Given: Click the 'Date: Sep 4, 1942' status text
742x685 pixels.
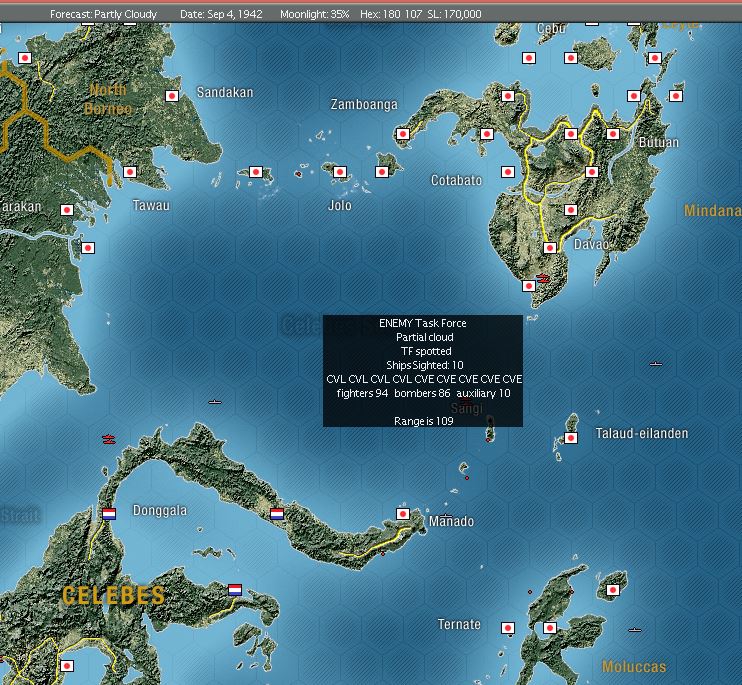Looking at the screenshot, I should pyautogui.click(x=221, y=14).
